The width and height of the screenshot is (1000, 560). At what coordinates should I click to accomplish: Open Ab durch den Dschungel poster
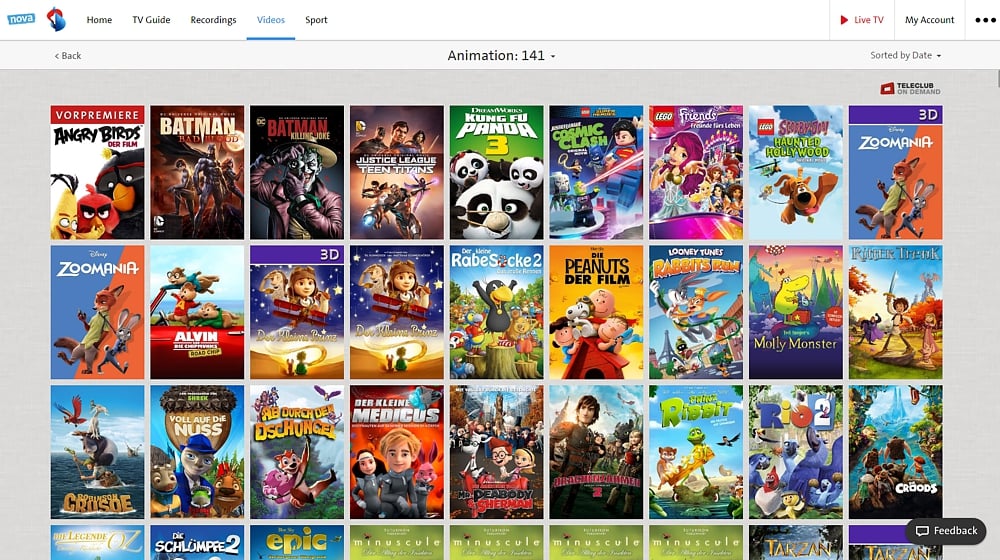(297, 452)
